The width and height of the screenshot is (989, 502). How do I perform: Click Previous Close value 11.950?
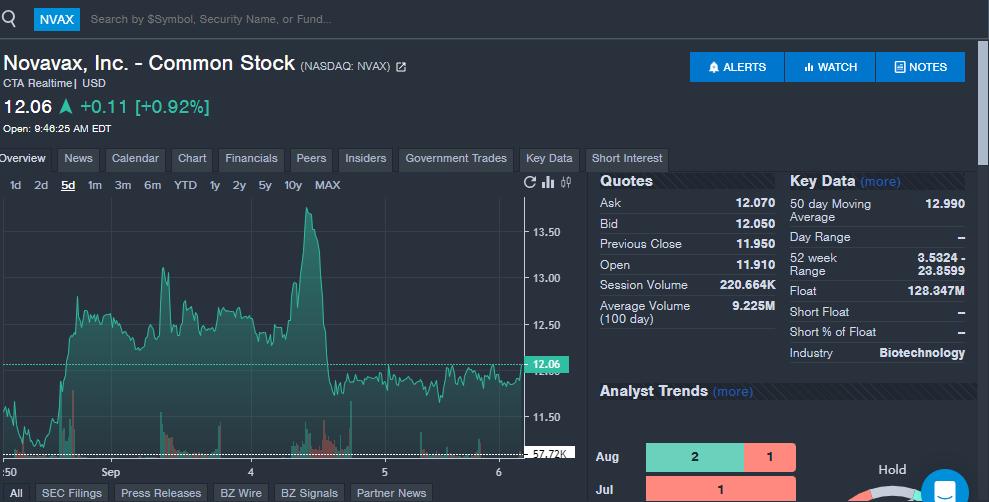tap(755, 244)
